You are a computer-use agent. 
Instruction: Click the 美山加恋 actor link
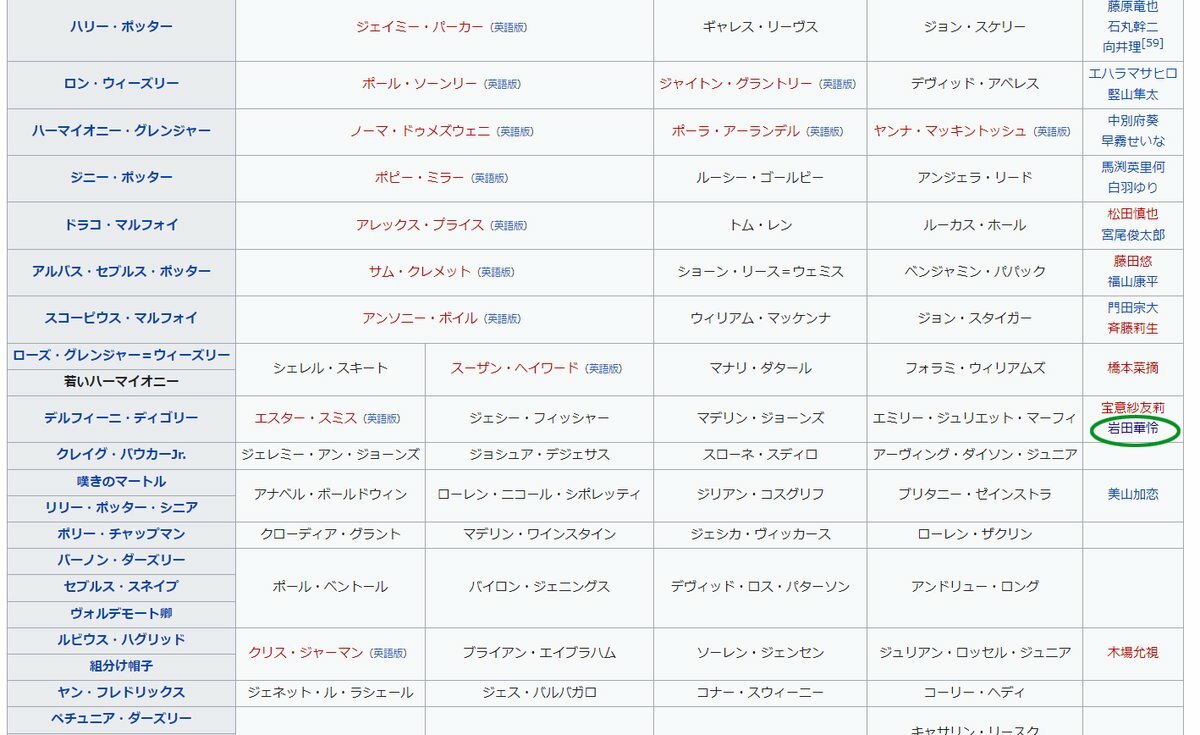point(1132,494)
